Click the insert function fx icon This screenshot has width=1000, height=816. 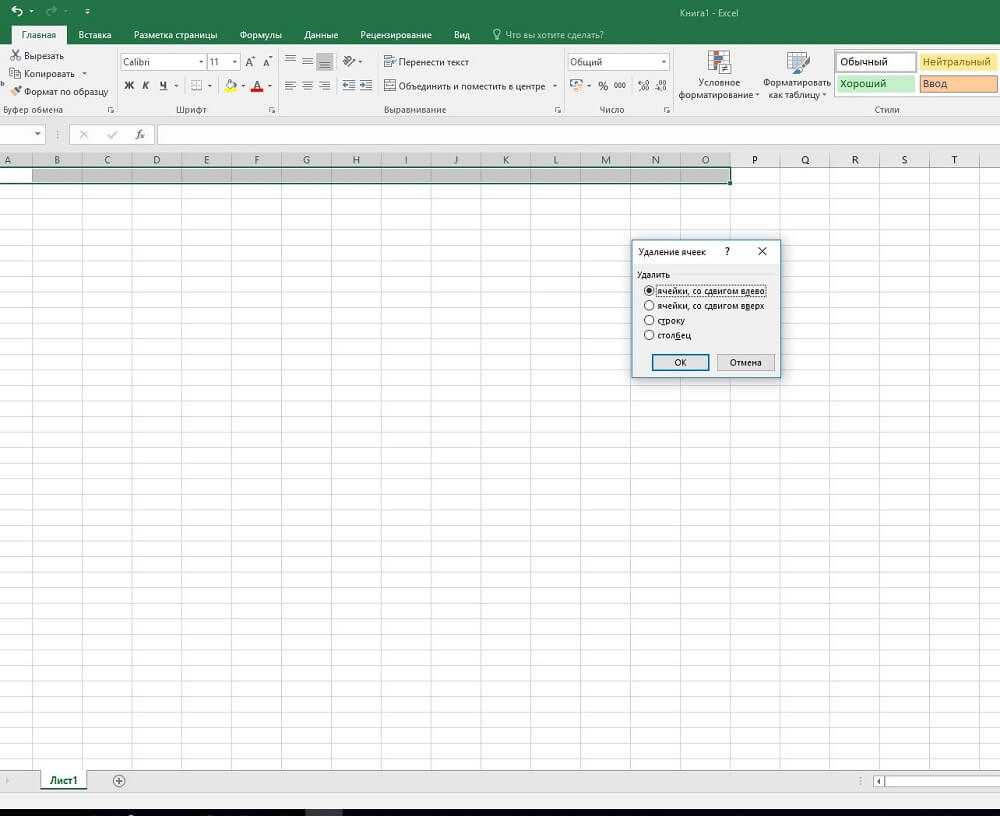[x=140, y=134]
